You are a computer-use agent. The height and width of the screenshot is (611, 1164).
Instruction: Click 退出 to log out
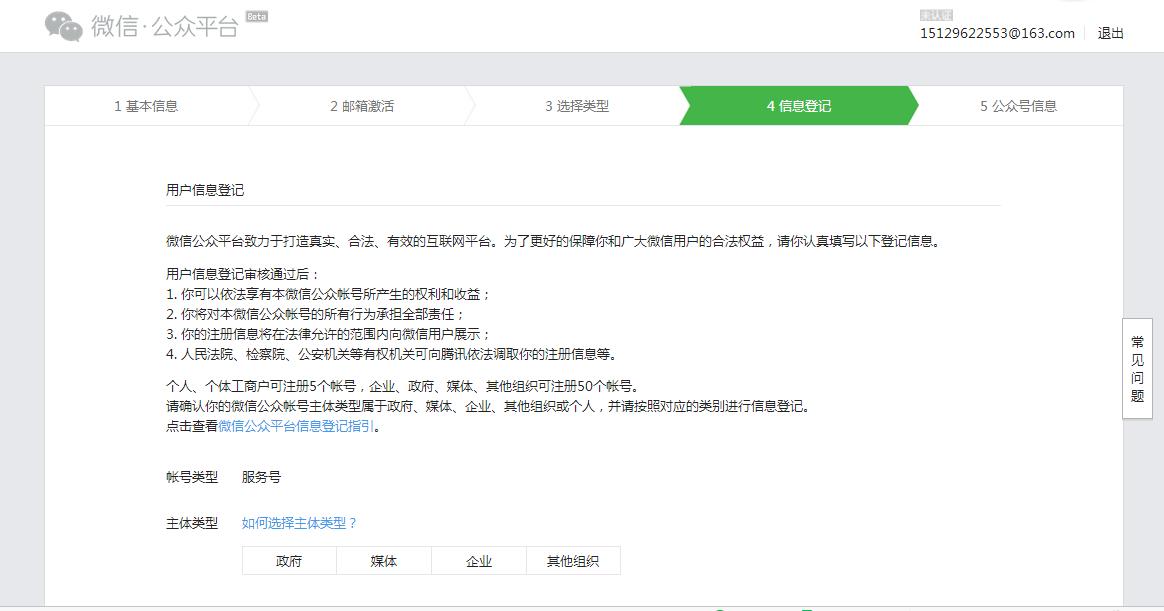(1113, 33)
